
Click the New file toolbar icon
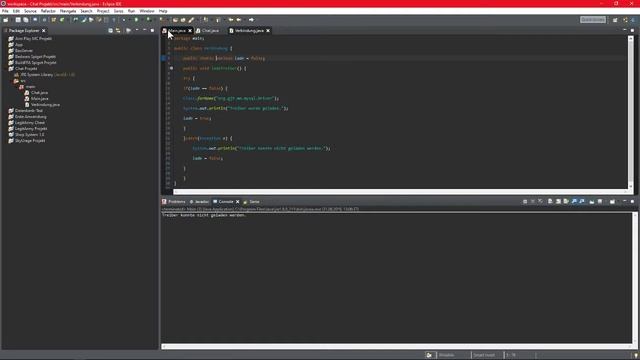point(6,20)
